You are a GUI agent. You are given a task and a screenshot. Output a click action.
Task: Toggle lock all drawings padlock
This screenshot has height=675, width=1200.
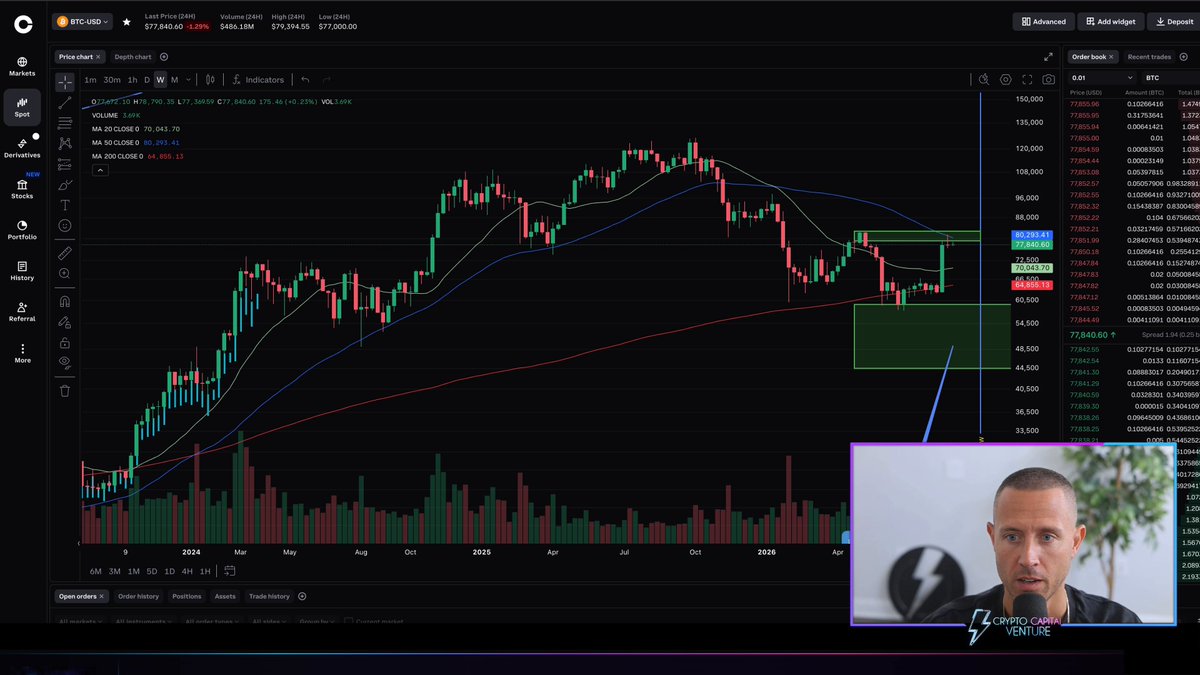pos(65,342)
